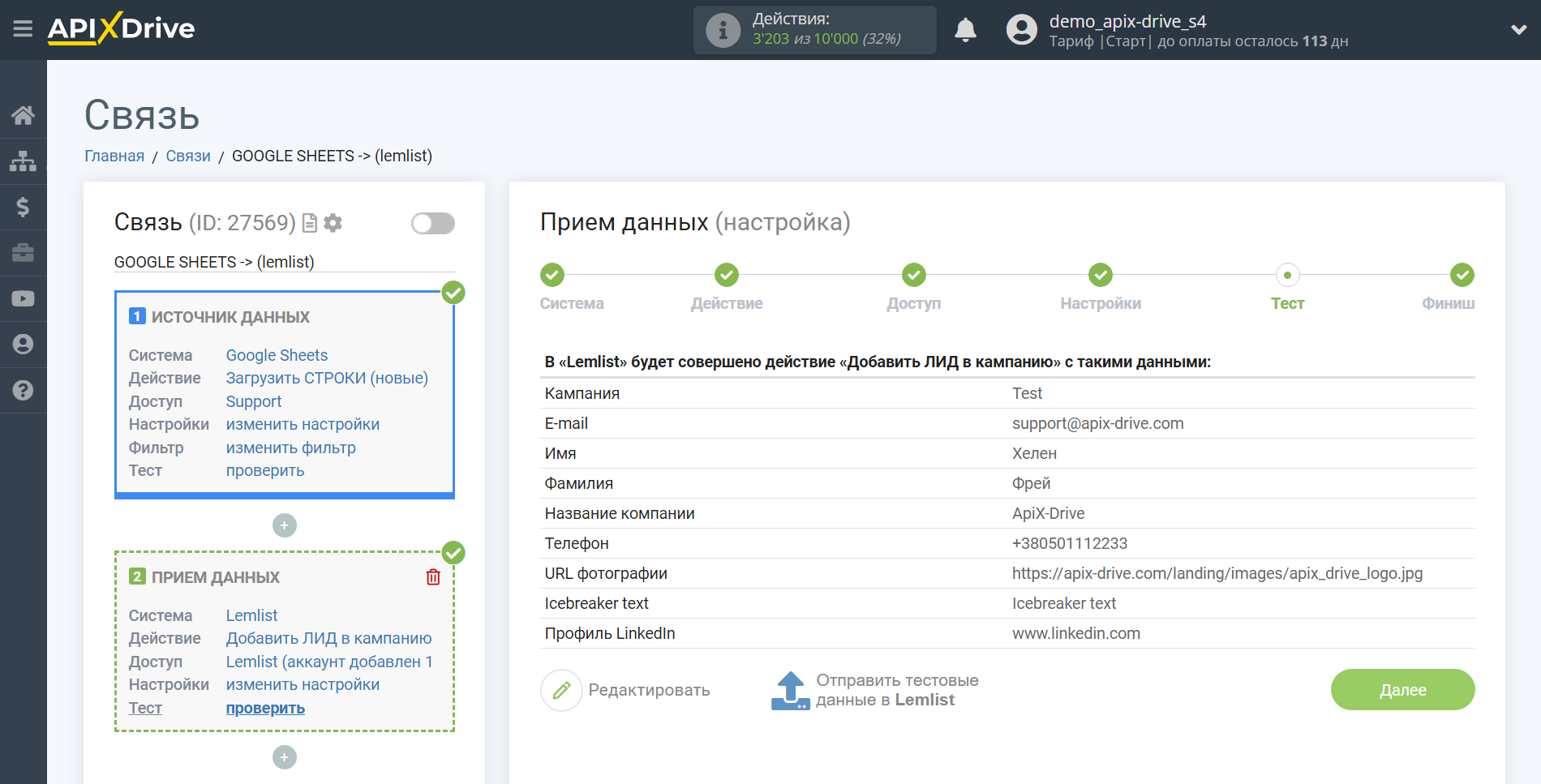
Task: Open Support access link
Action: click(x=254, y=401)
